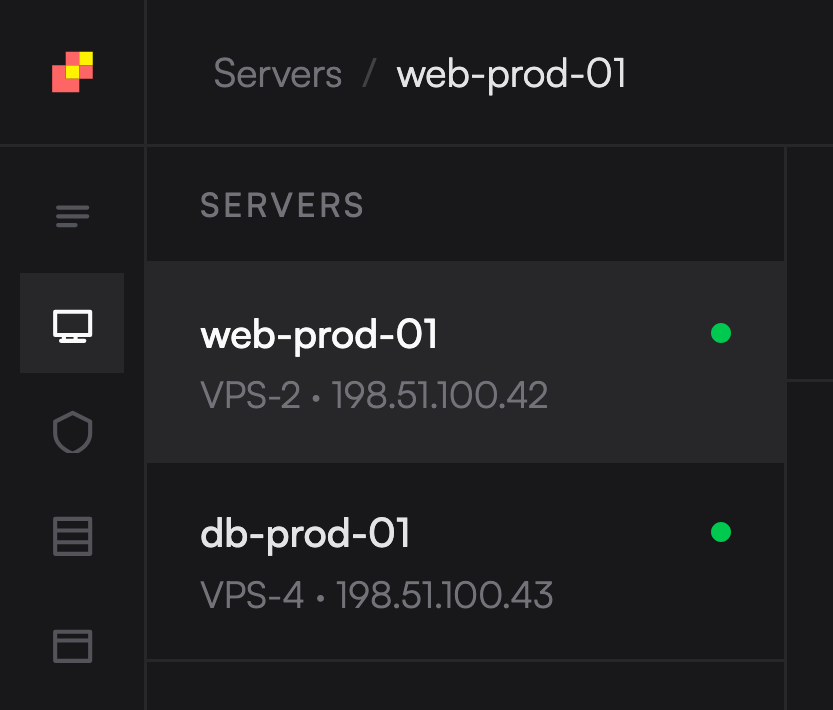Viewport: 833px width, 710px height.
Task: Click the red and yellow app logo
Action: 72,72
